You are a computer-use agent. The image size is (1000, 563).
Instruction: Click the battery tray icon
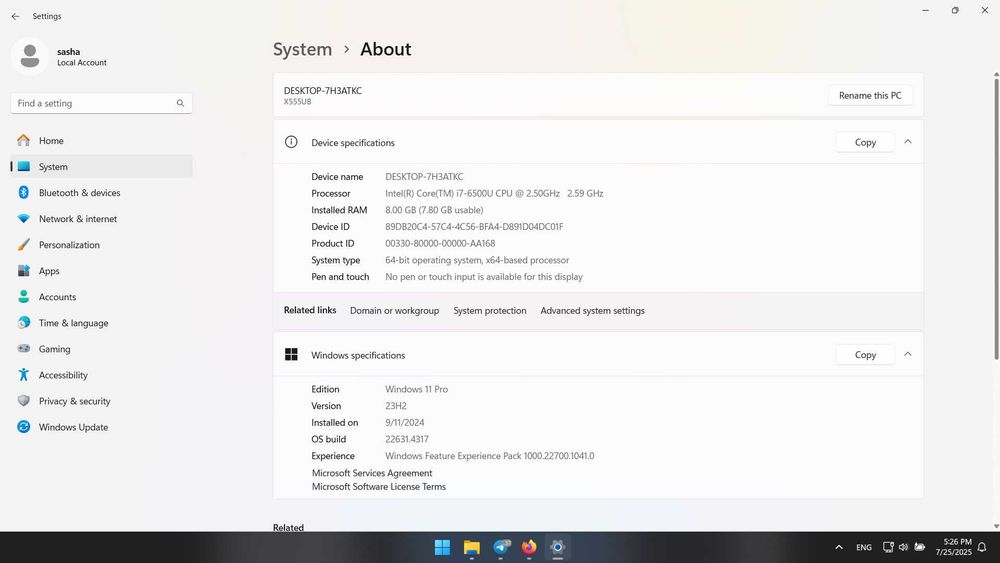[x=920, y=547]
